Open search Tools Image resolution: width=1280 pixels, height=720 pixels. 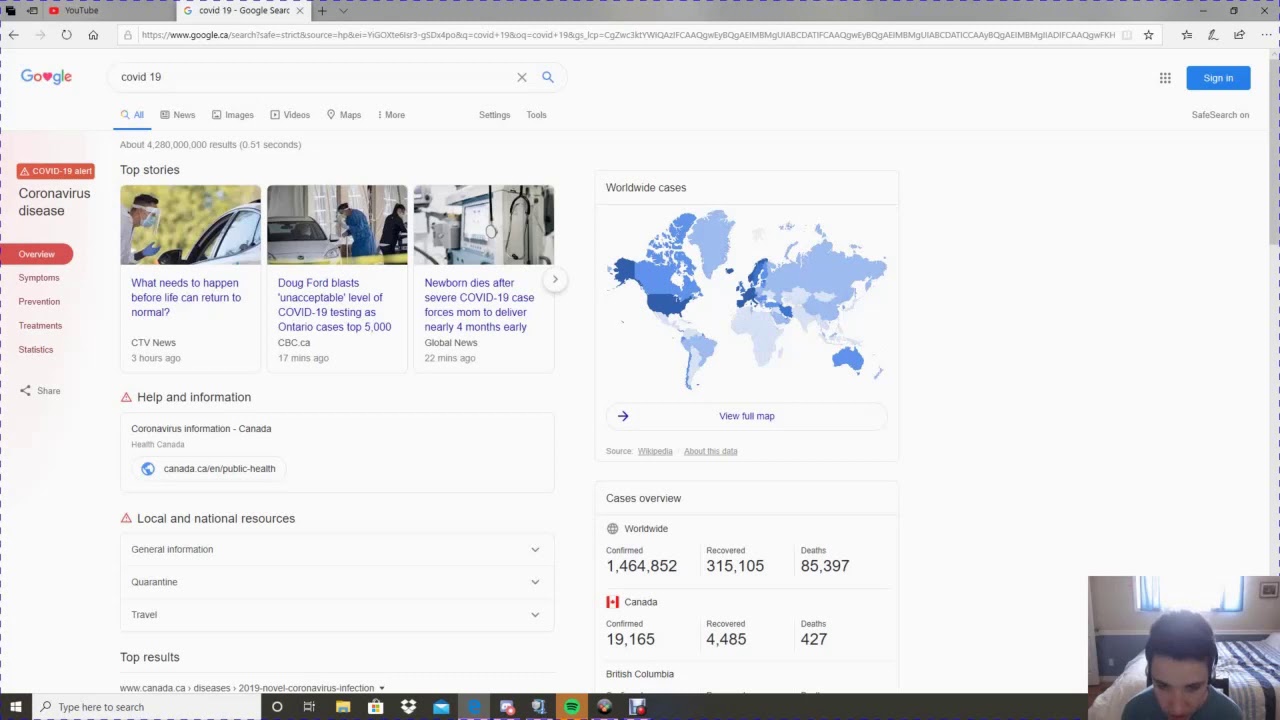[536, 115]
